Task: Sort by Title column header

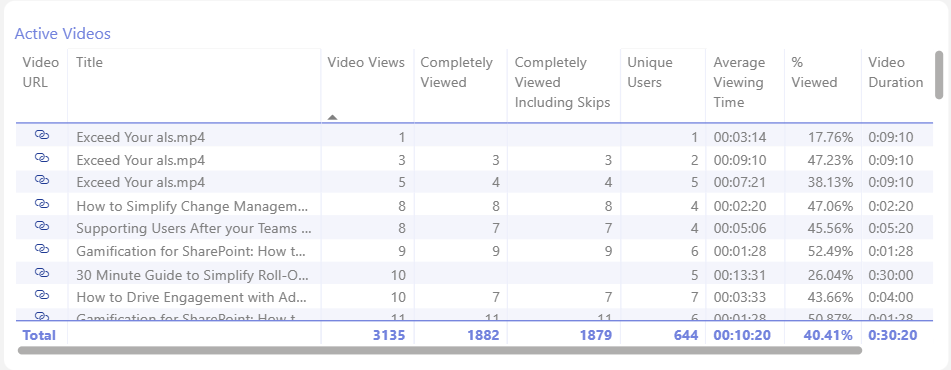Action: (89, 62)
